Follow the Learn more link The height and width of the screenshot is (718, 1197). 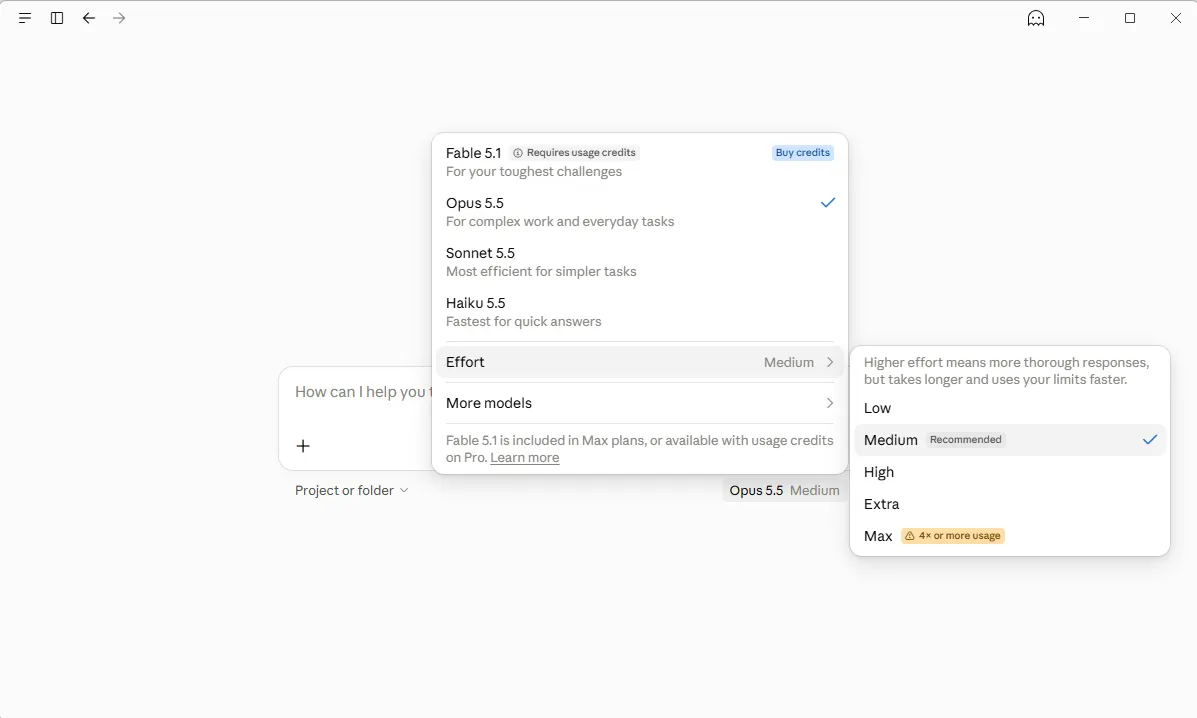[x=524, y=458]
